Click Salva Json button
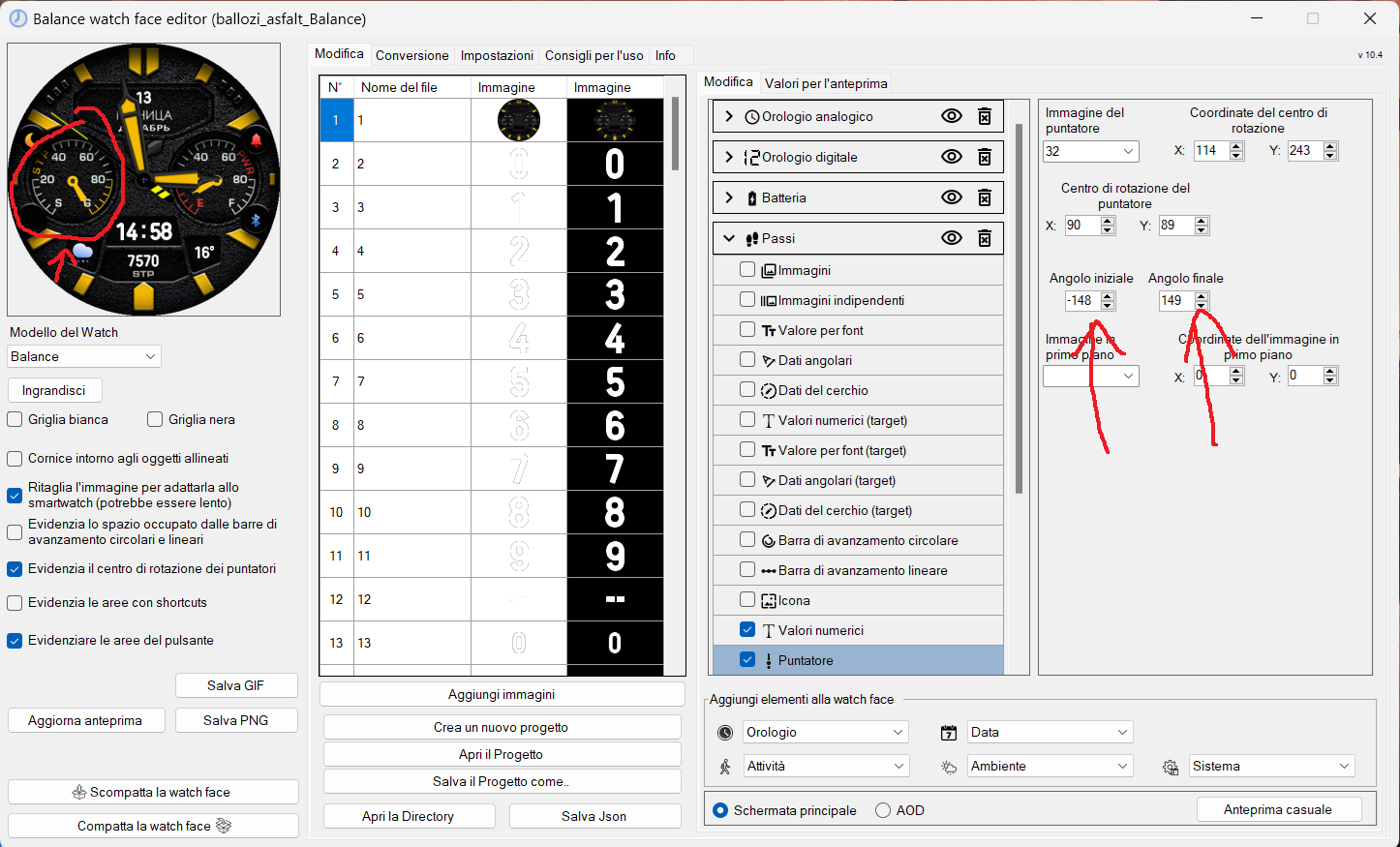This screenshot has height=847, width=1400. pyautogui.click(x=594, y=816)
